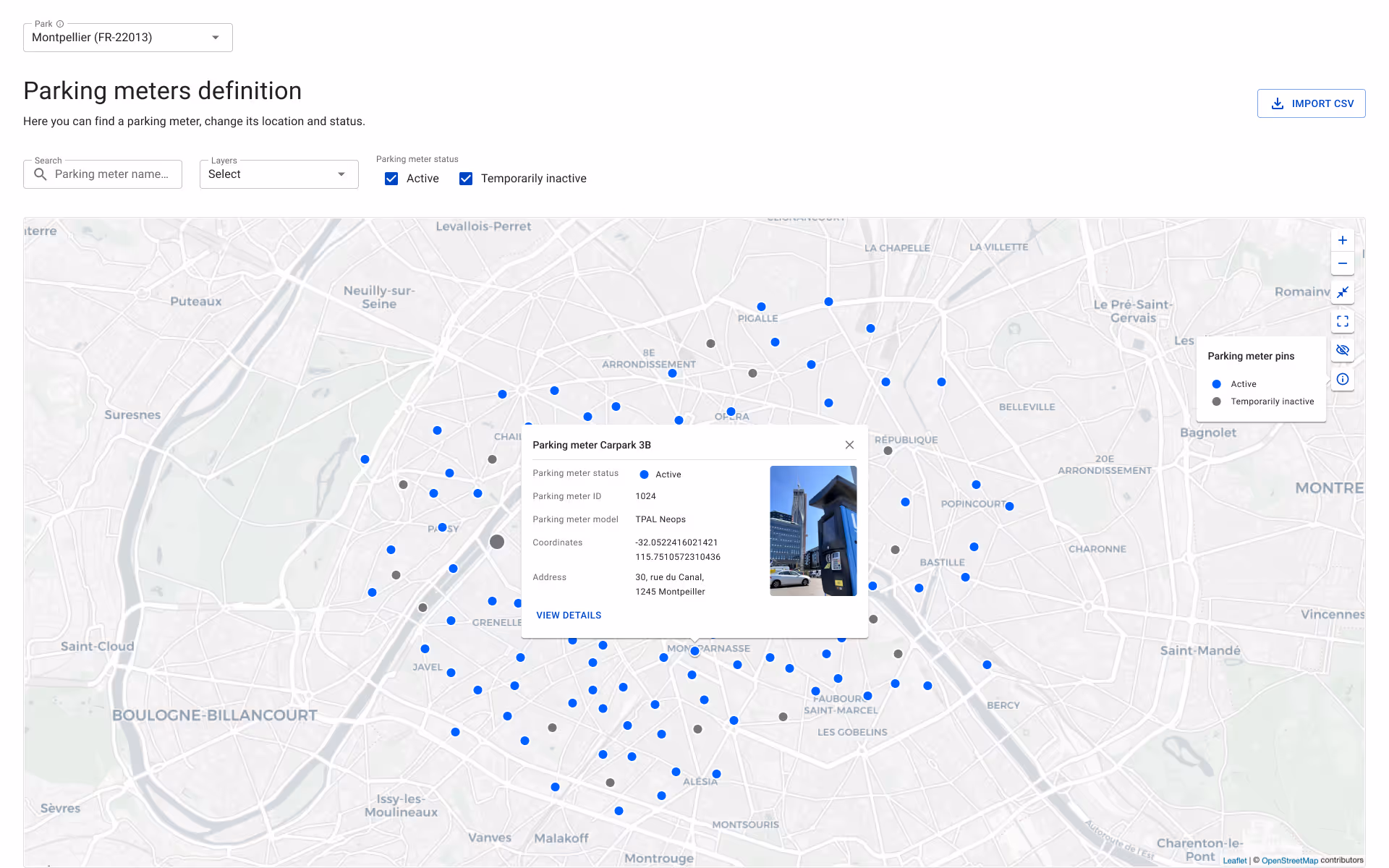
Task: Click the map legend info icon
Action: (1342, 379)
